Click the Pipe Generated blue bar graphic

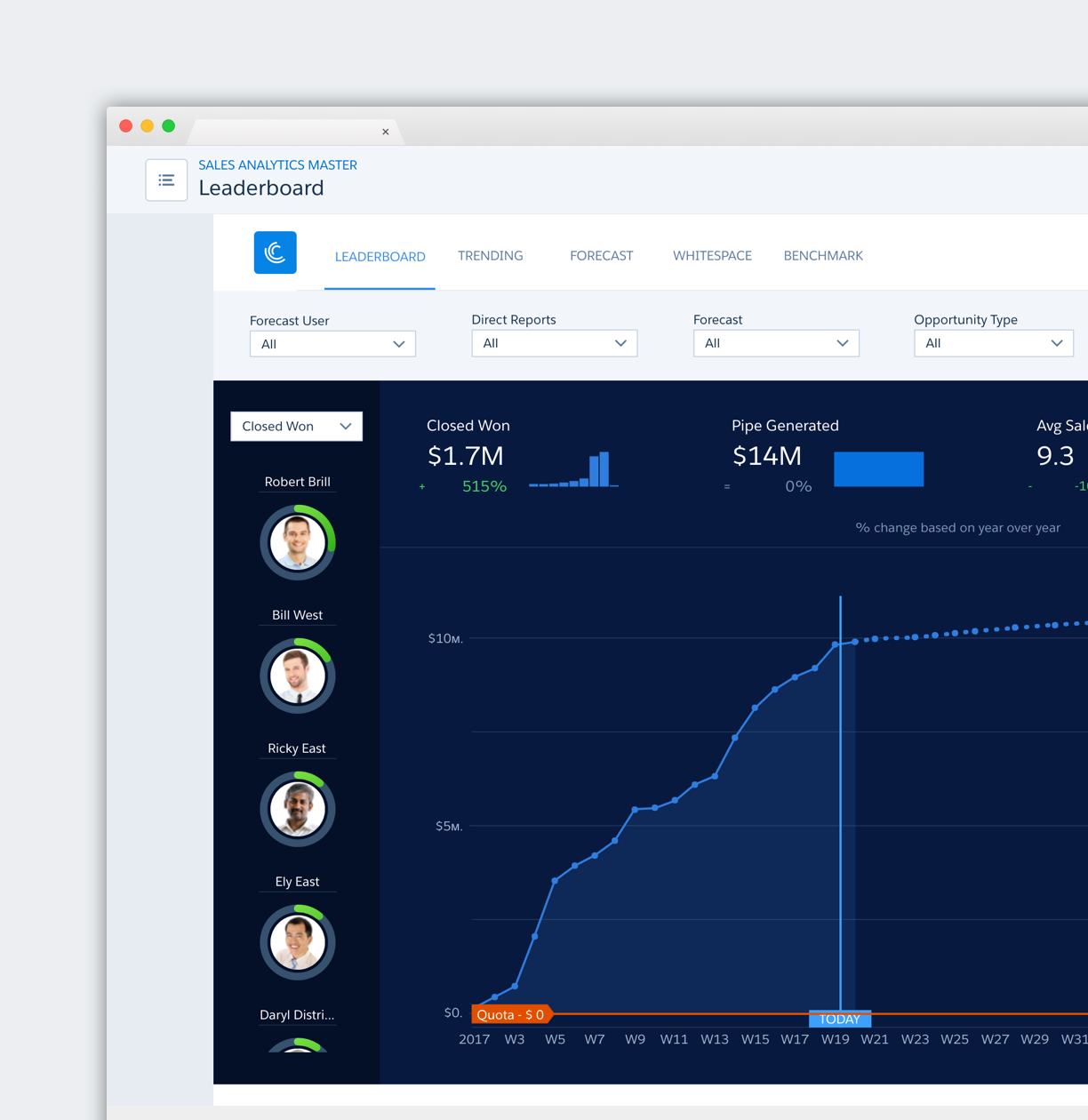coord(878,468)
